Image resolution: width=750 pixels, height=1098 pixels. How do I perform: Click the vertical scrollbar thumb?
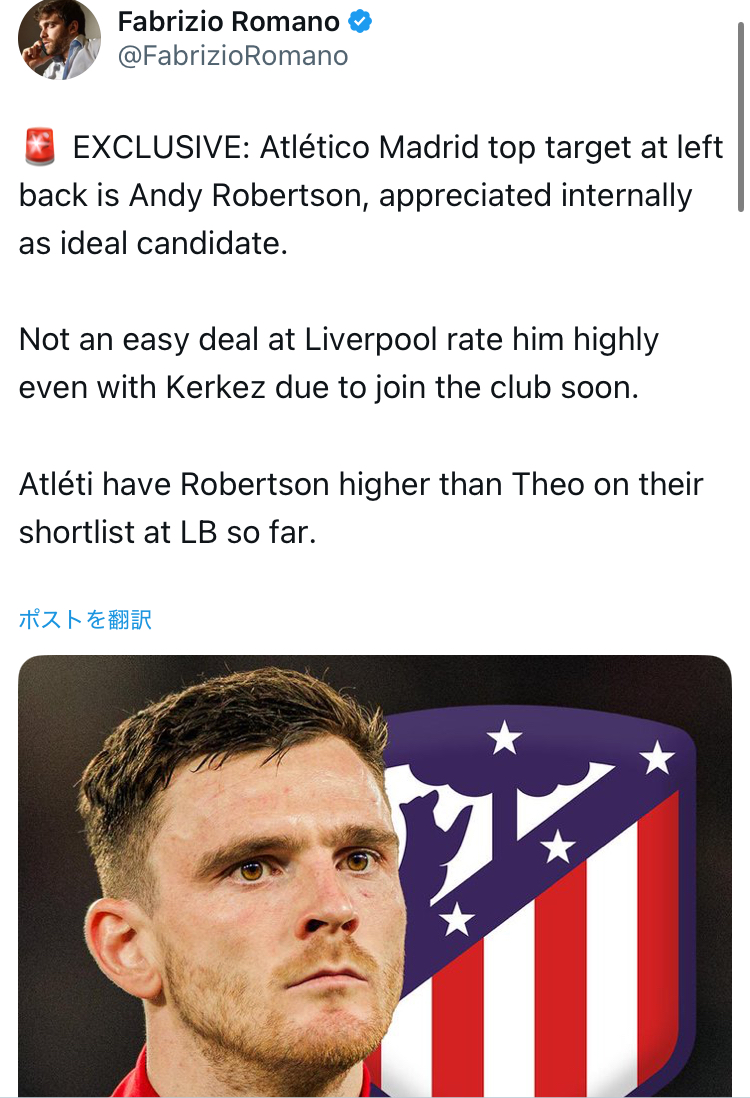[x=740, y=116]
